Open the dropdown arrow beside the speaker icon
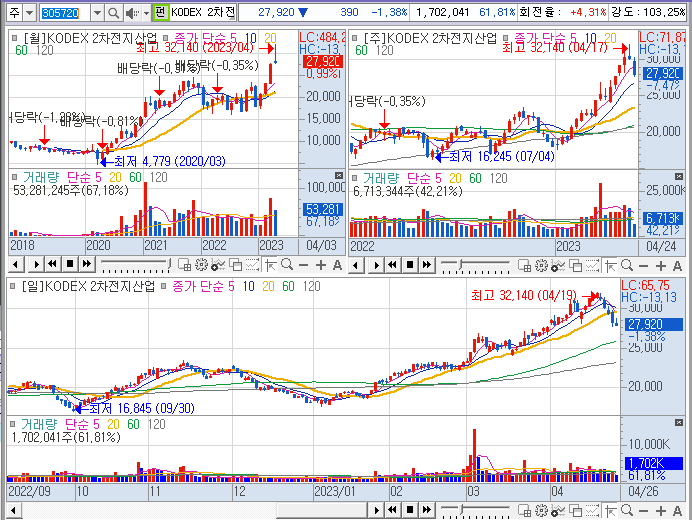This screenshot has height=520, width=692. [146, 13]
